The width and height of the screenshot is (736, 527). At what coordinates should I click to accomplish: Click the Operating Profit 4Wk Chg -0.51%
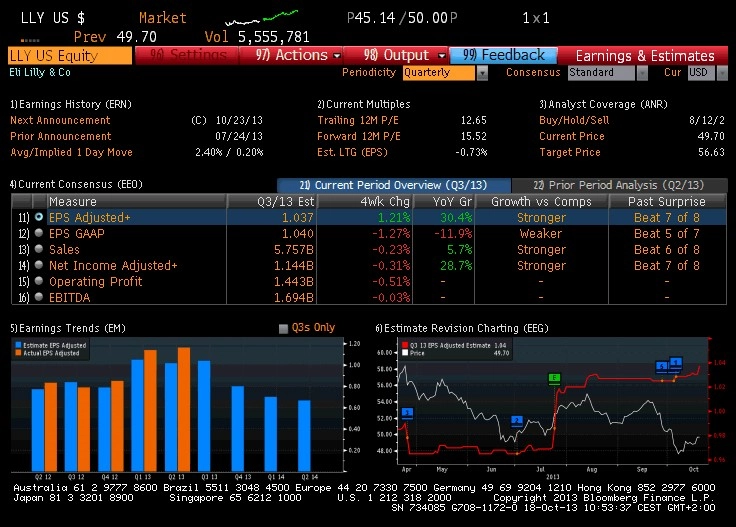tap(391, 281)
